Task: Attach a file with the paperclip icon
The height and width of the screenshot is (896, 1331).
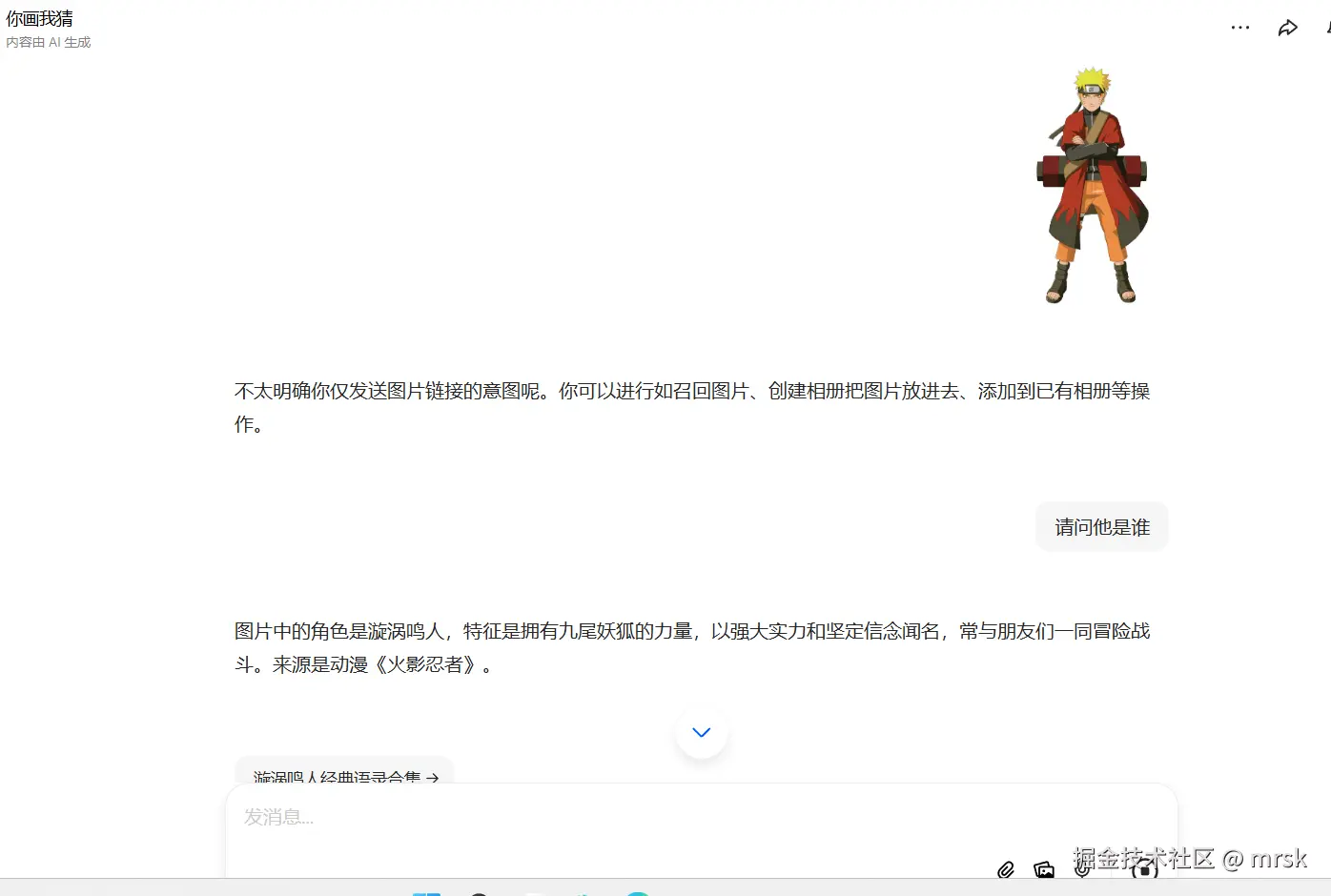Action: [x=1006, y=869]
